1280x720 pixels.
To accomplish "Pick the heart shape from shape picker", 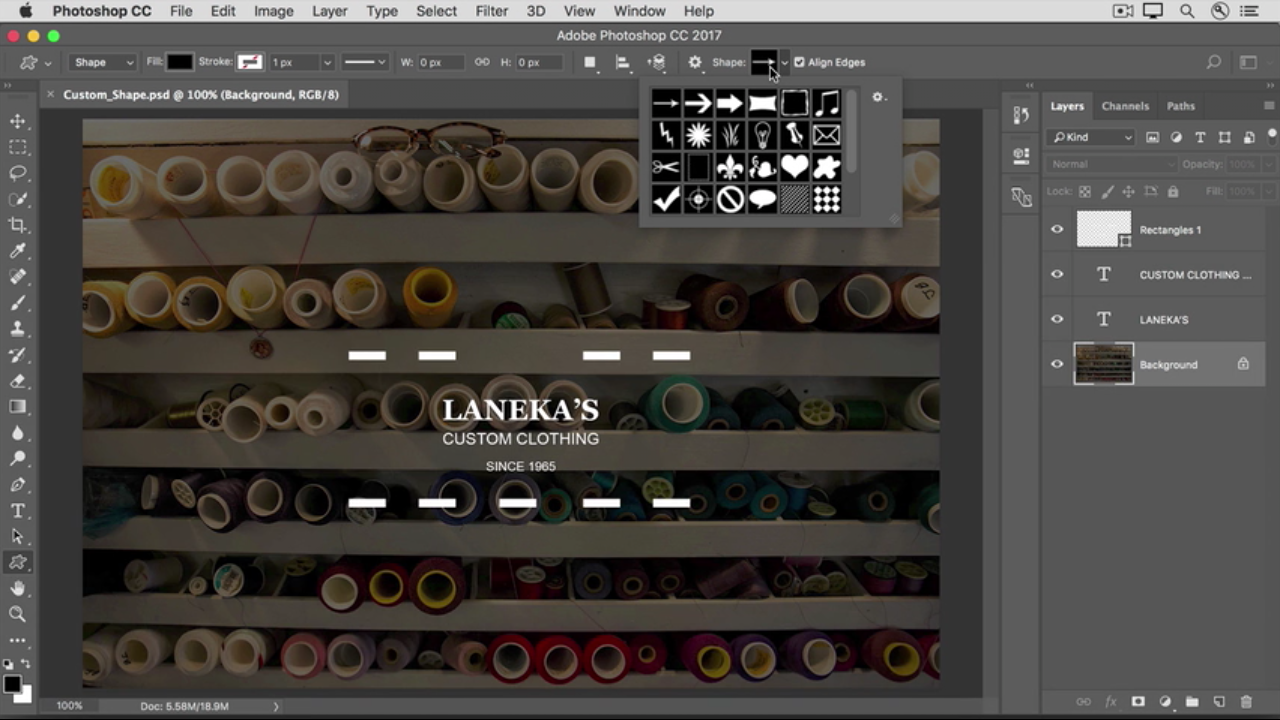I will click(x=795, y=167).
